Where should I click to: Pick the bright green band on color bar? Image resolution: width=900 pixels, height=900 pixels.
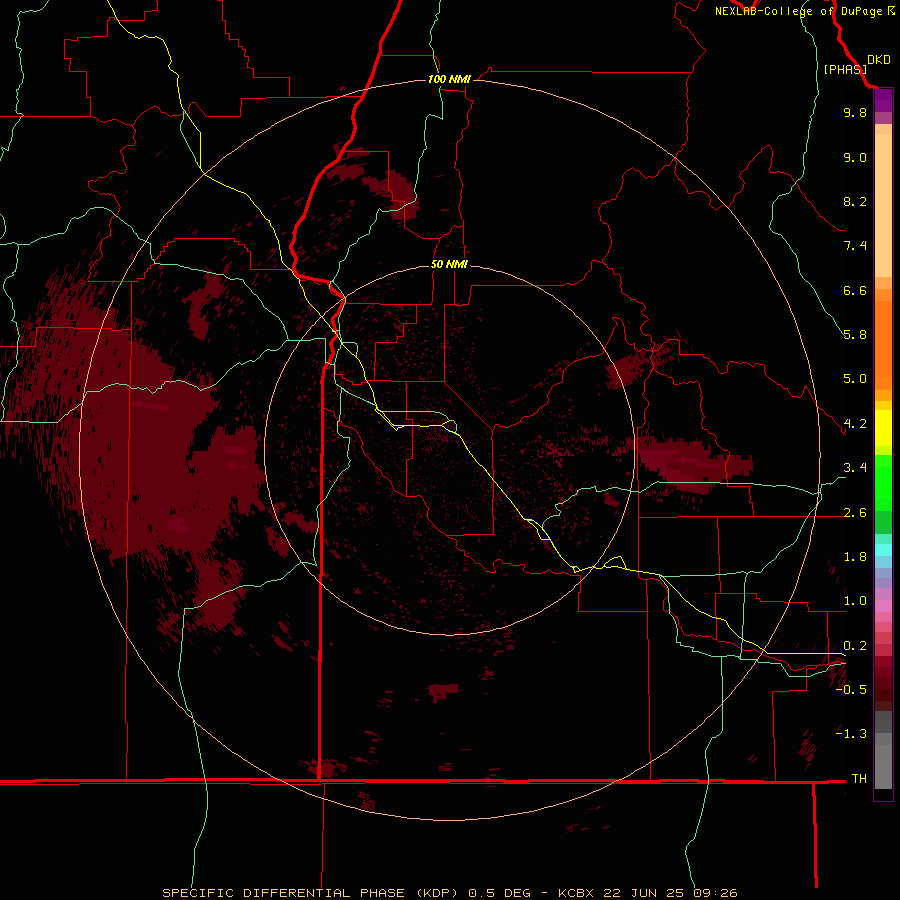coord(883,483)
